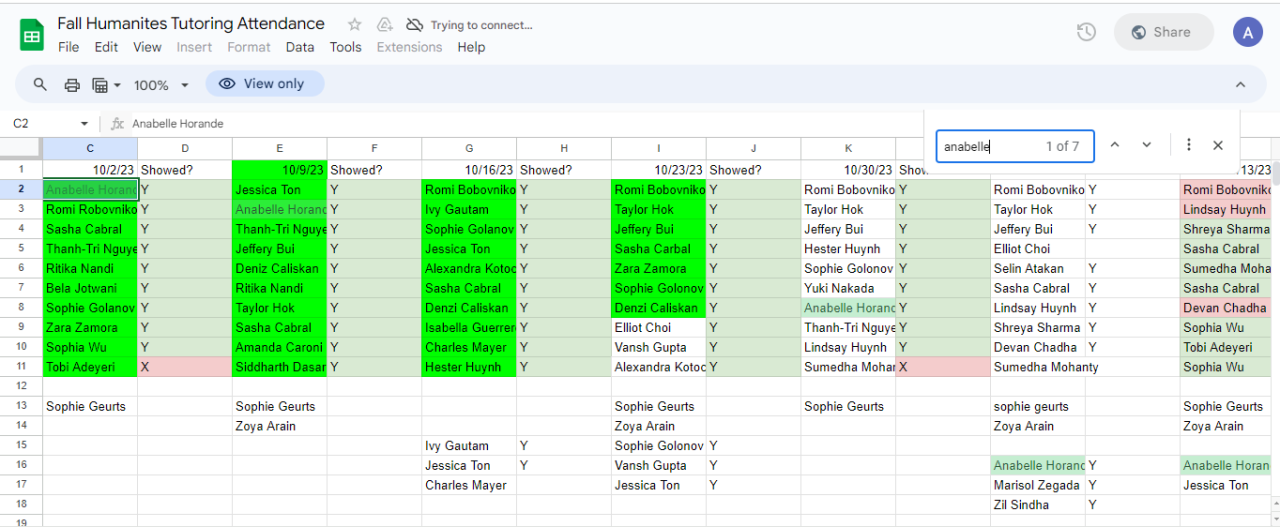Open the File menu

pos(68,47)
